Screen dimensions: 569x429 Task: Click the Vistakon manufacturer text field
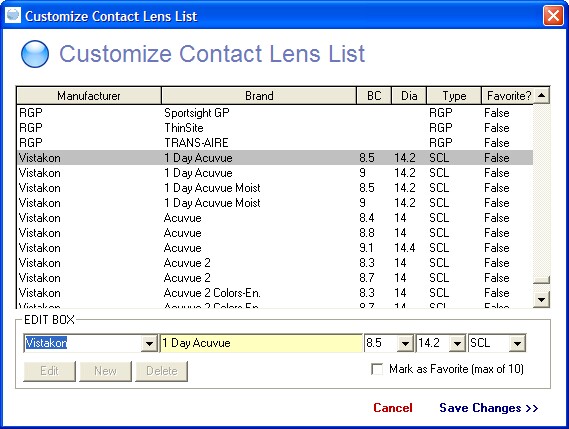[83, 343]
